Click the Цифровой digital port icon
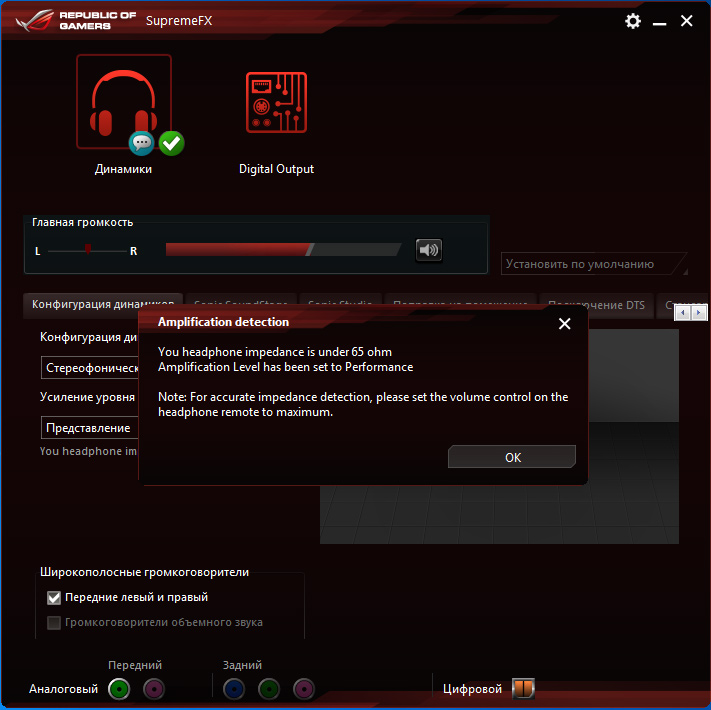 (523, 688)
